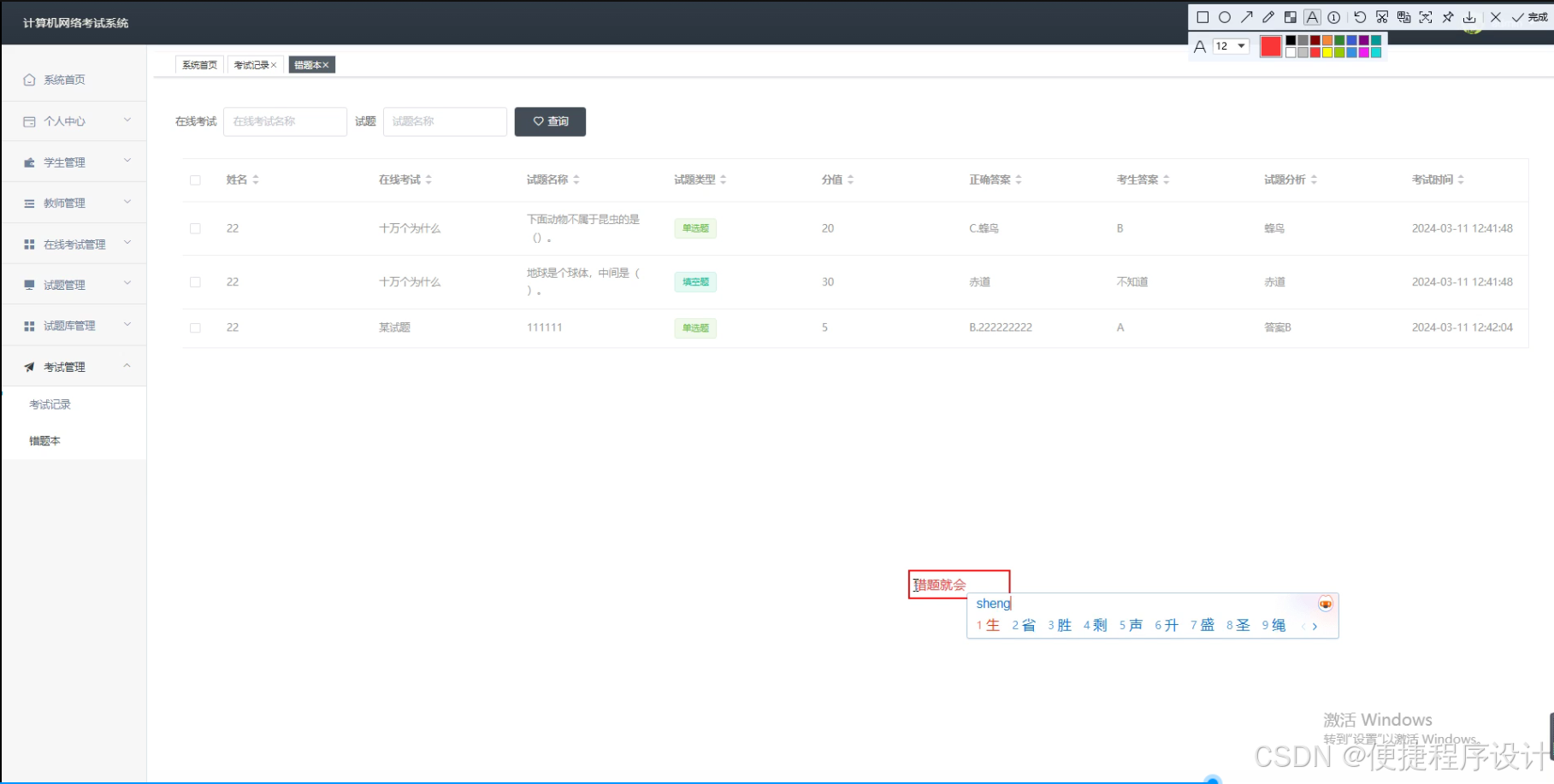Close the 错题本 tab
The image size is (1554, 784).
pyautogui.click(x=326, y=65)
